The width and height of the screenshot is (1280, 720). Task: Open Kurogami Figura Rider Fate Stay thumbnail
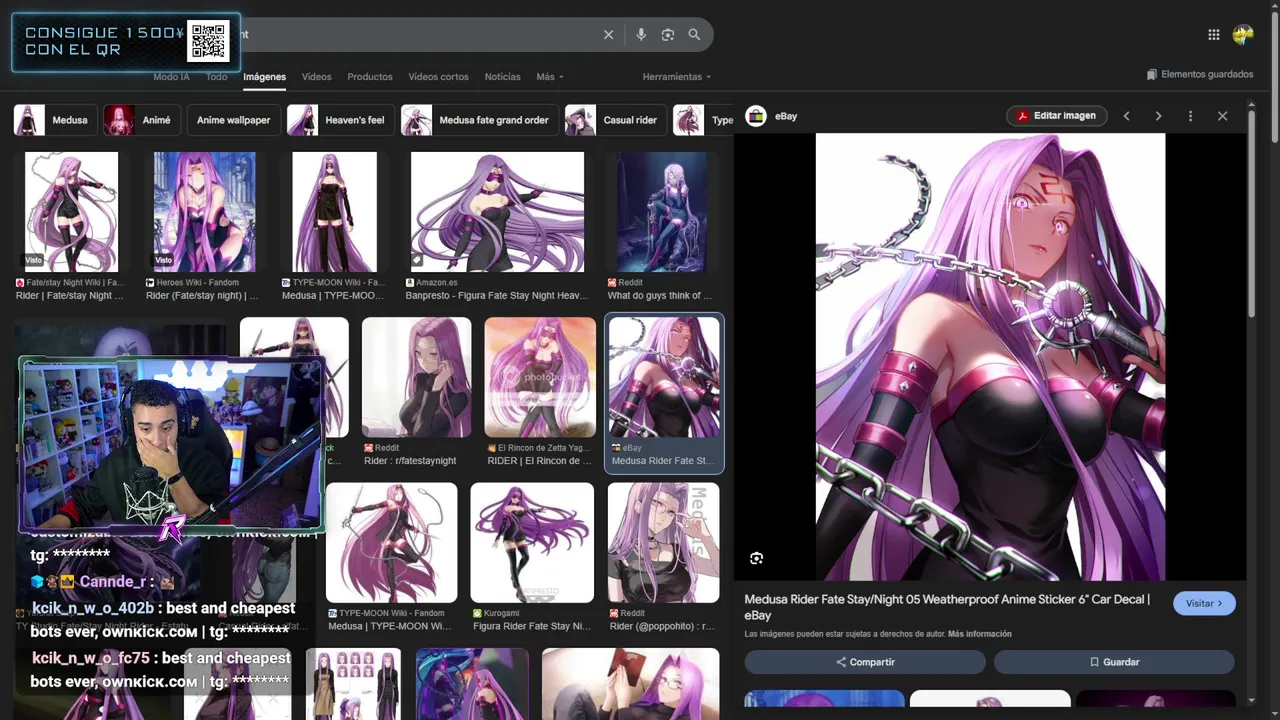532,543
